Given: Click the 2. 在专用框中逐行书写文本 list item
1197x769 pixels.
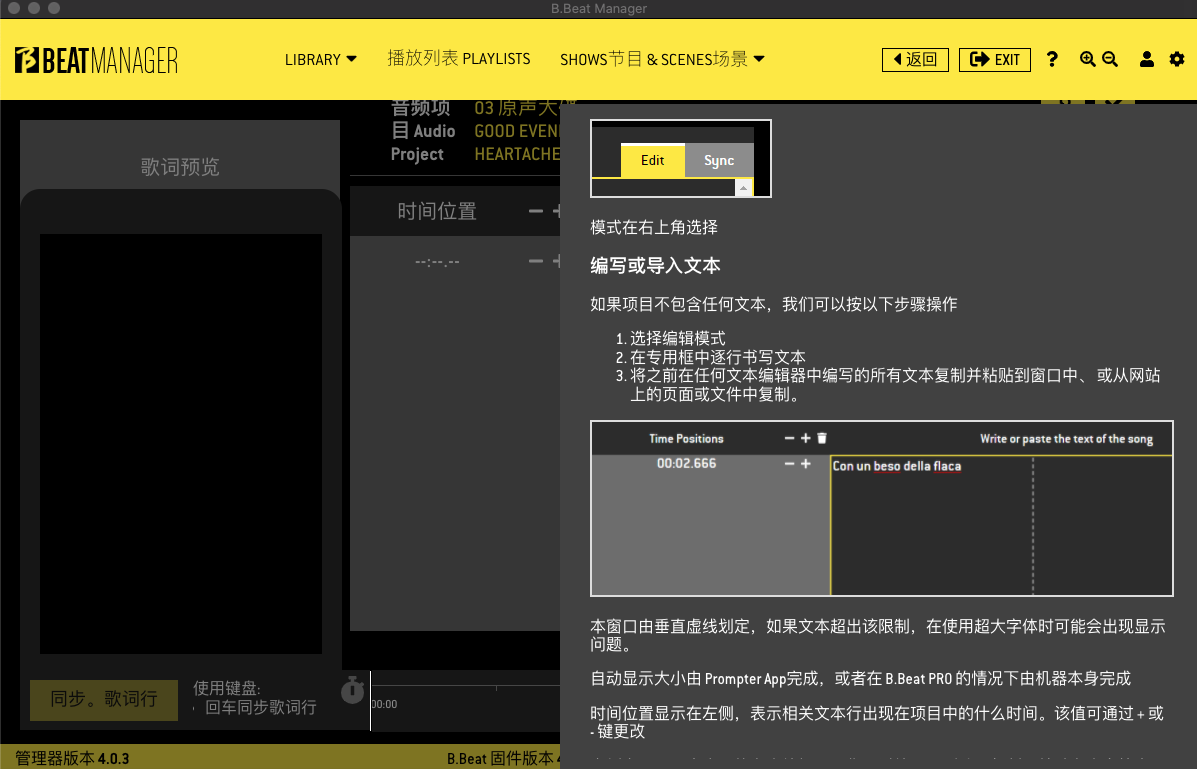Looking at the screenshot, I should (x=711, y=357).
